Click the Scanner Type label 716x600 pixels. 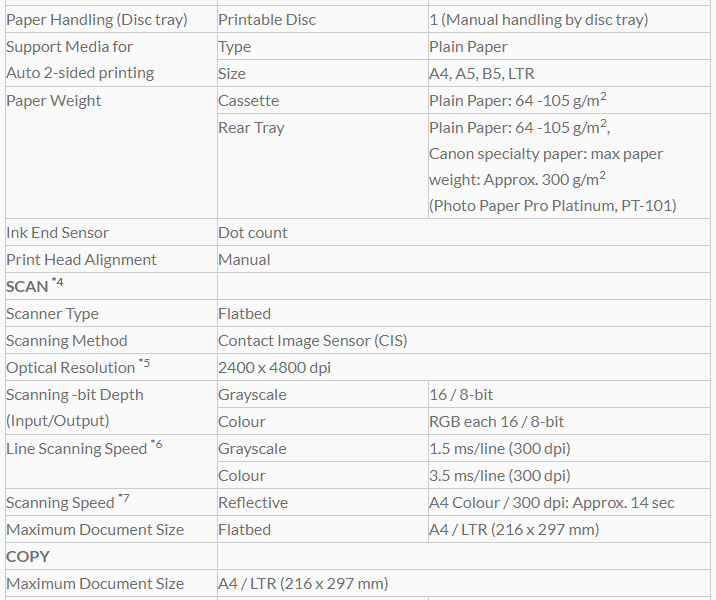pyautogui.click(x=52, y=314)
